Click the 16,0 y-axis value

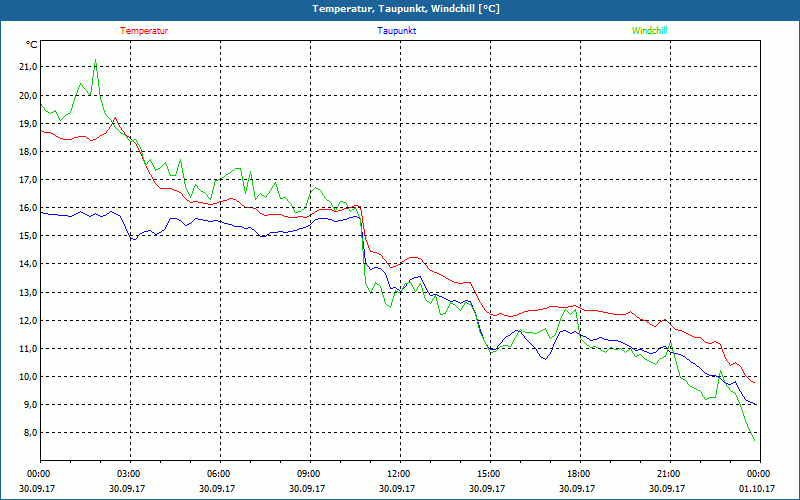pos(28,208)
